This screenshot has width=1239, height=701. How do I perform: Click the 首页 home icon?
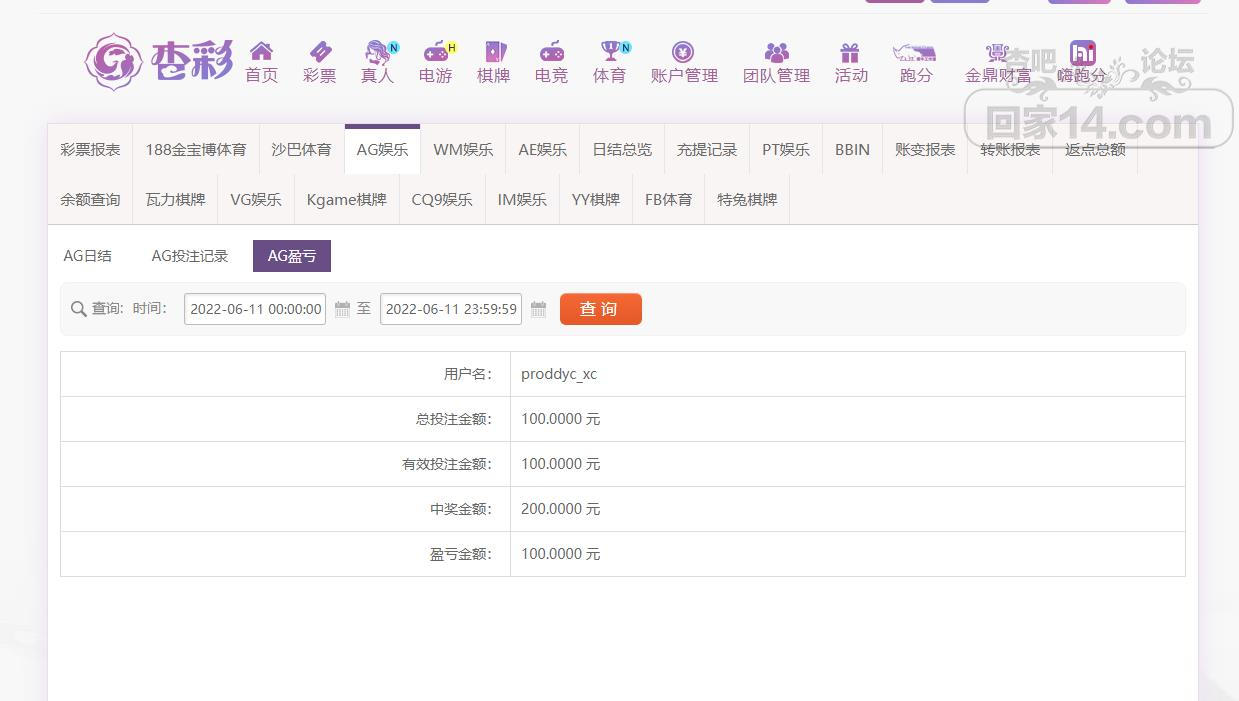pos(261,52)
